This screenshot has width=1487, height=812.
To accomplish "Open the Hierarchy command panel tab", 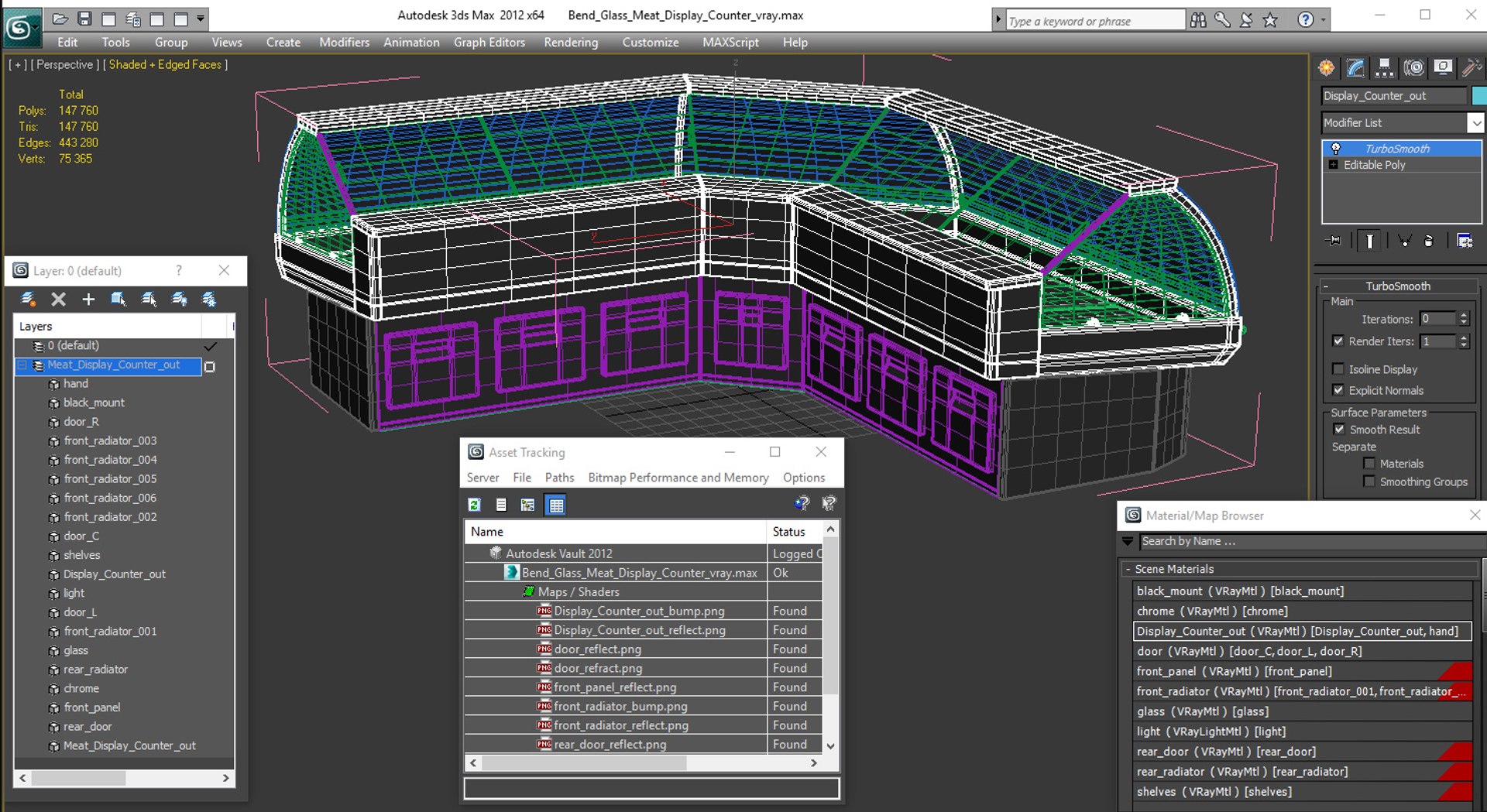I will pos(1385,68).
